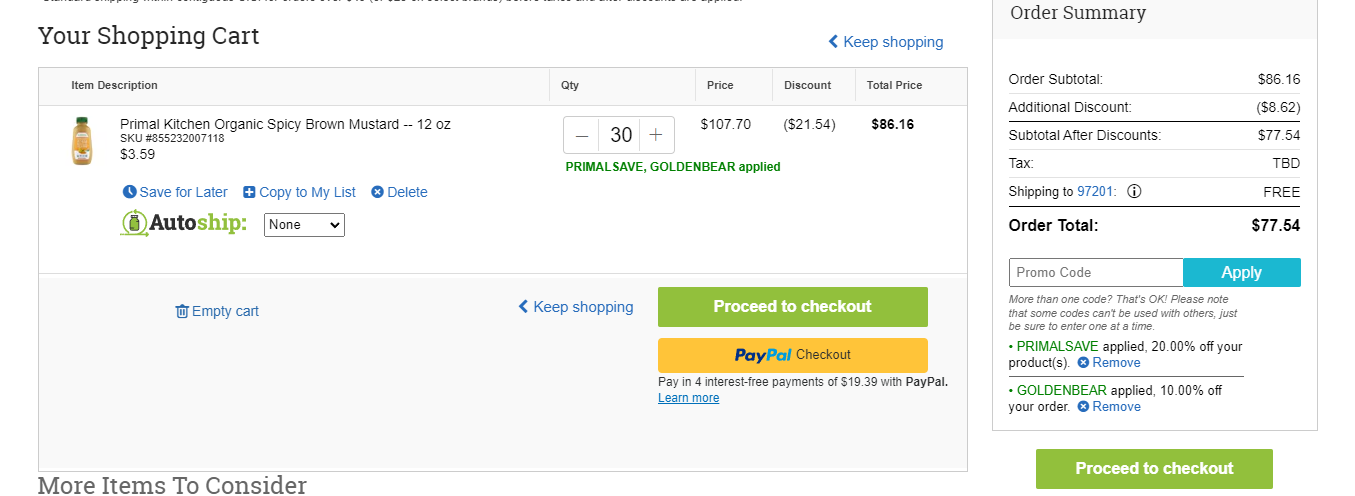The width and height of the screenshot is (1355, 496).
Task: Click Keep shopping link at top
Action: pyautogui.click(x=885, y=42)
